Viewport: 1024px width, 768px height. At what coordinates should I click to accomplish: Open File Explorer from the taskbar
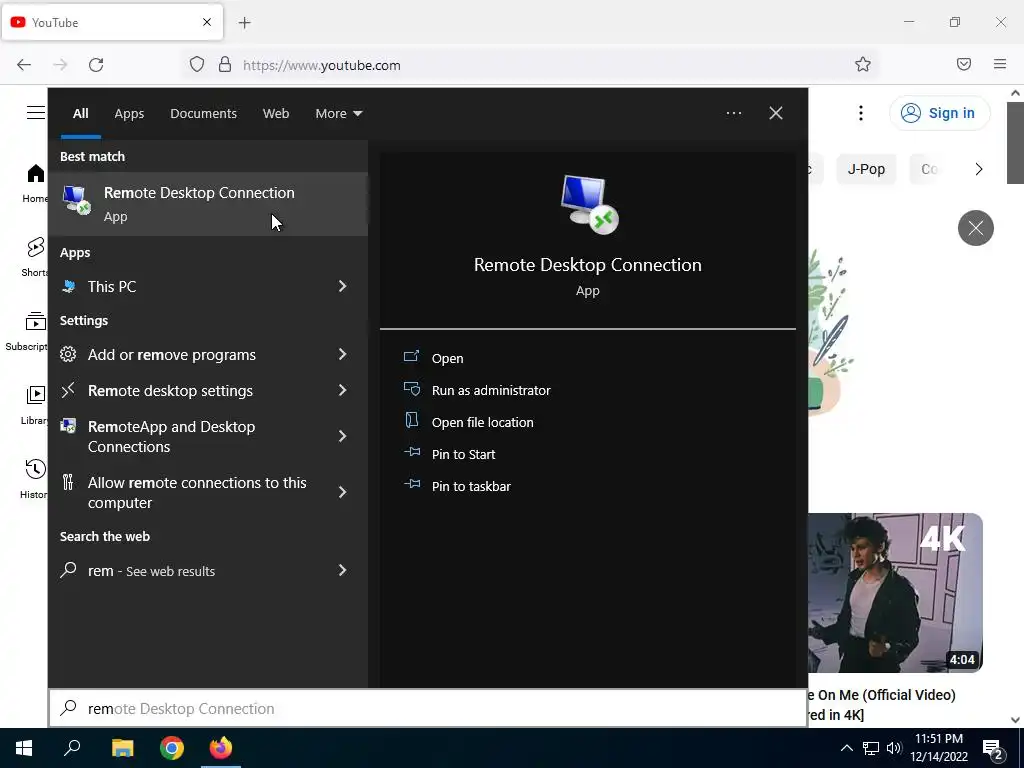coord(122,748)
